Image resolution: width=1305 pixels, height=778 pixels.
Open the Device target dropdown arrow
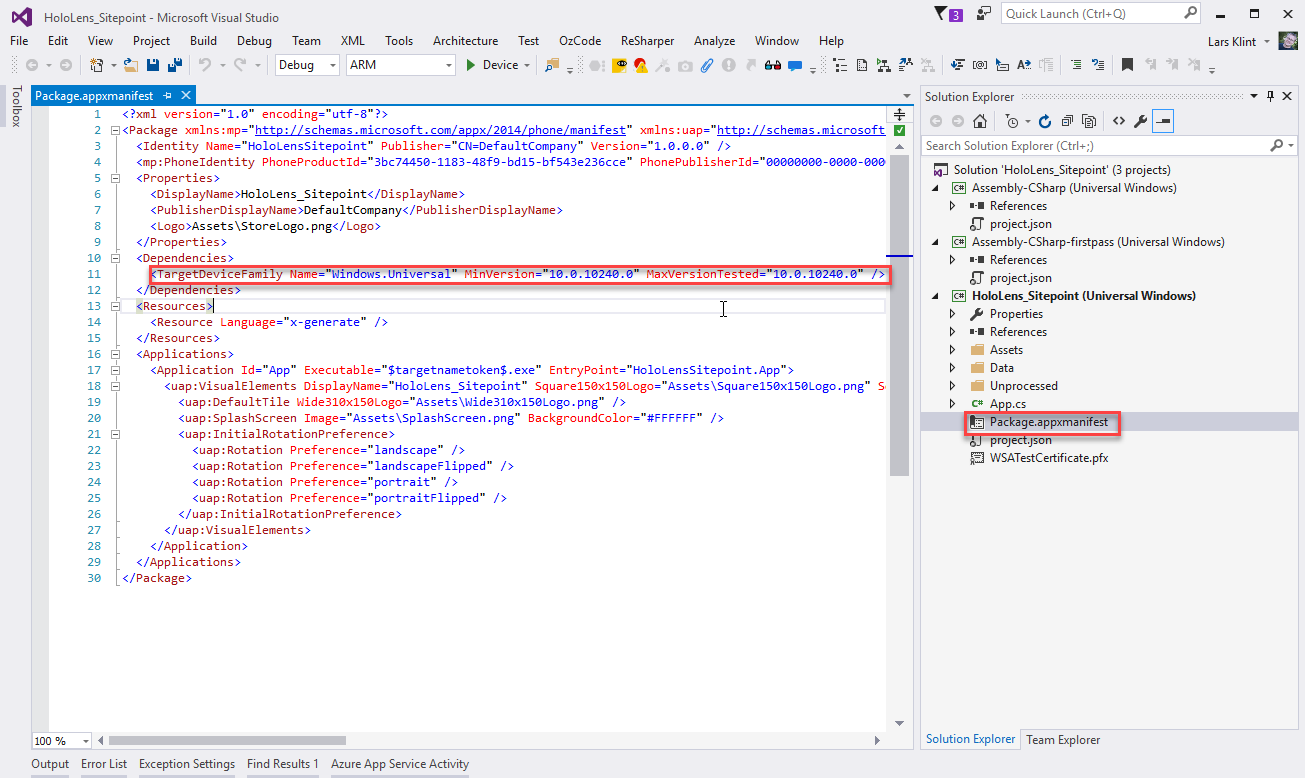click(528, 65)
